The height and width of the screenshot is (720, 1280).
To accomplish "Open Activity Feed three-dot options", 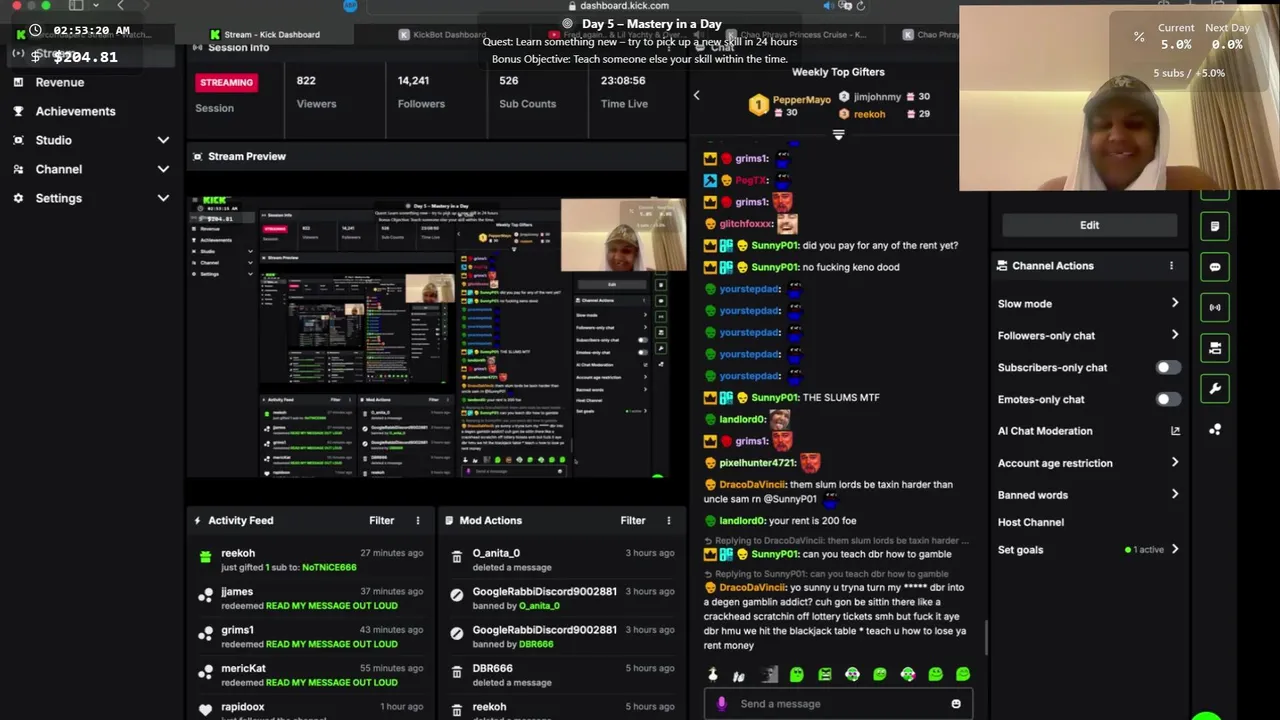I will 418,520.
